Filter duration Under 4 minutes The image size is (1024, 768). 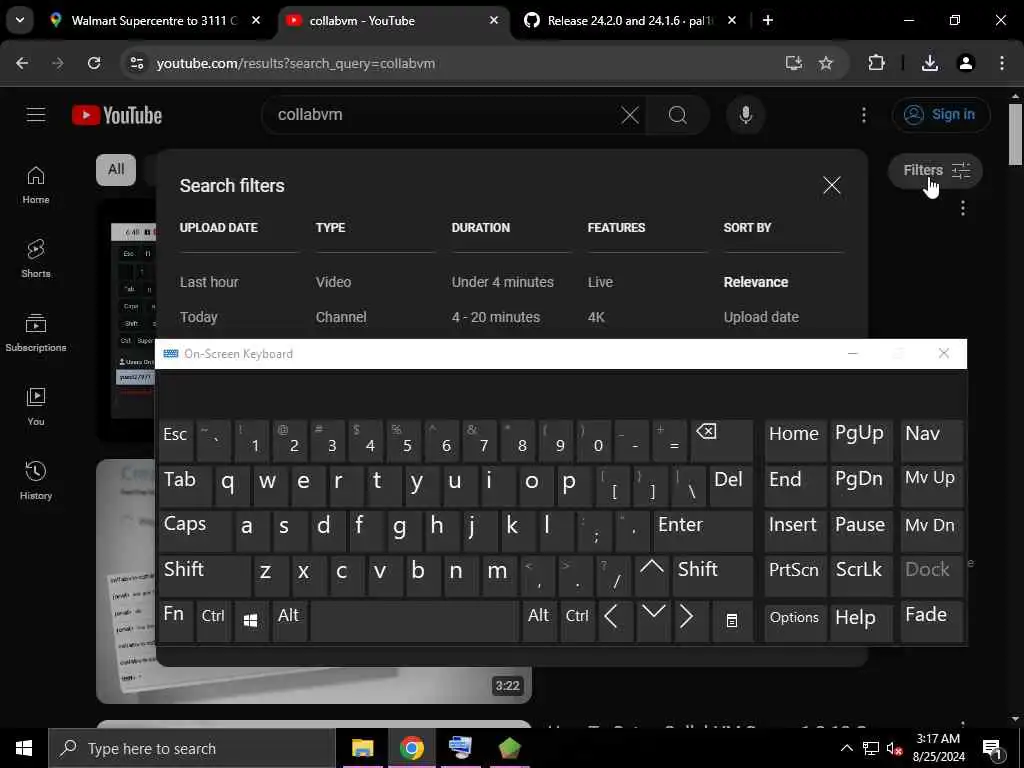502,282
